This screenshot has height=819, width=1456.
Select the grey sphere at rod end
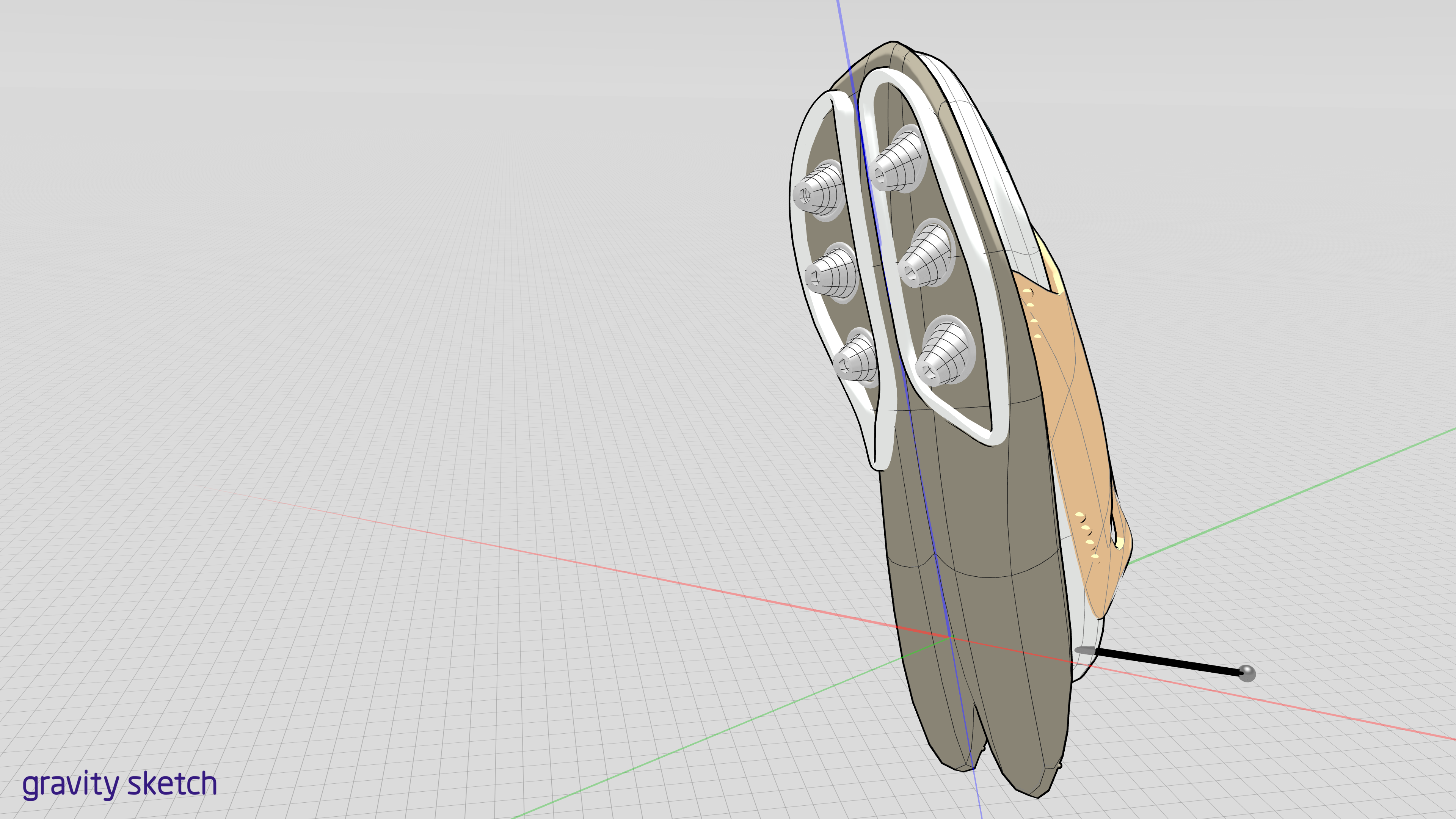[1246, 673]
